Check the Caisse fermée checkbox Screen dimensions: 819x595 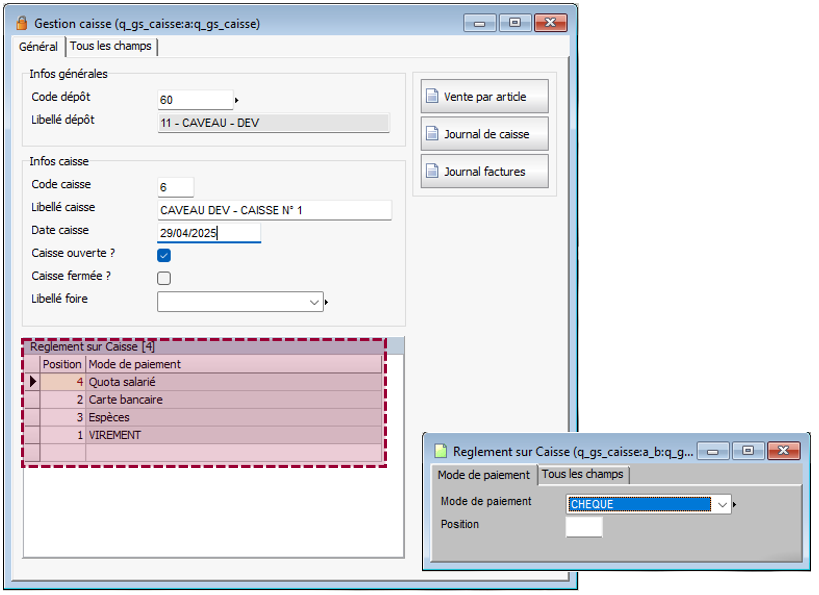coord(164,278)
